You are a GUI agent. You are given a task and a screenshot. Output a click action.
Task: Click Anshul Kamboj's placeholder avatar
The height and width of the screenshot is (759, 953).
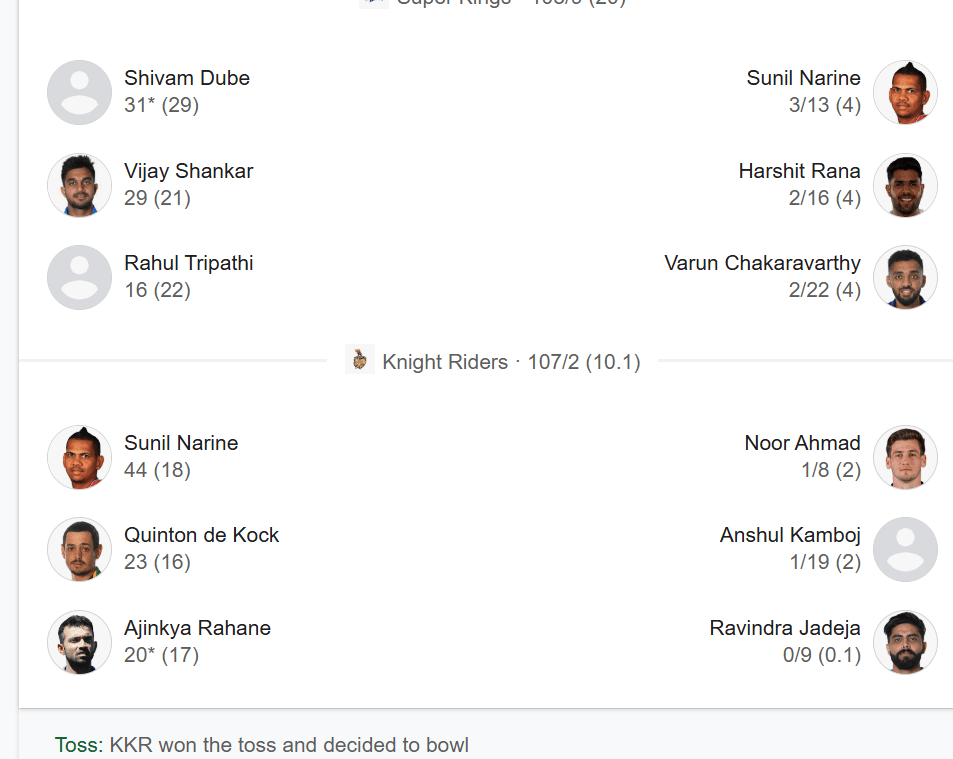905,549
